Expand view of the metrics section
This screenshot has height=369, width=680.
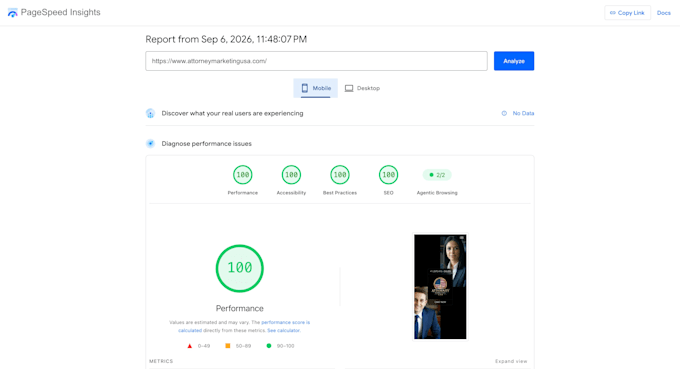[511, 361]
